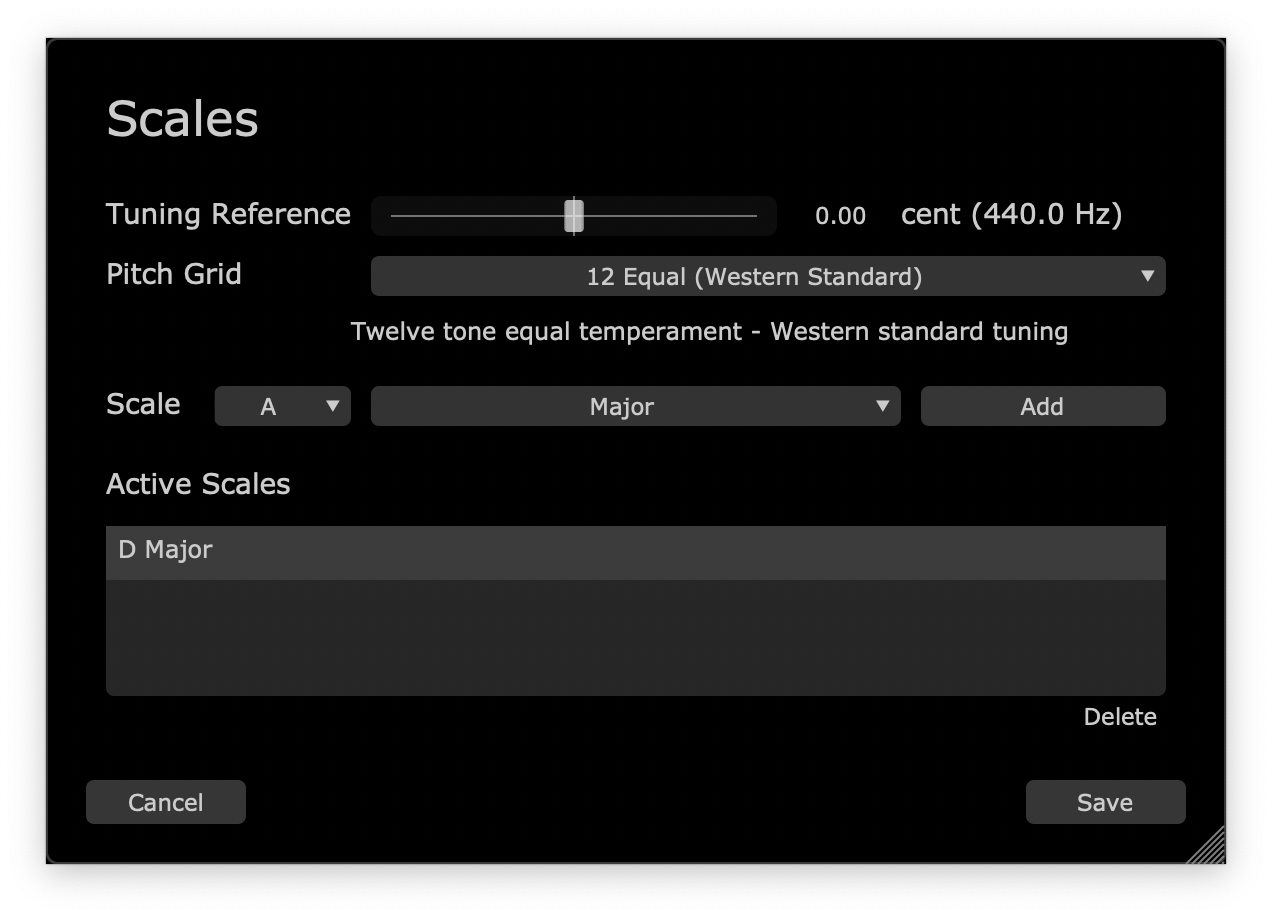Click the Tuning Reference slider handle
Viewport: 1272px width, 918px height.
(573, 216)
